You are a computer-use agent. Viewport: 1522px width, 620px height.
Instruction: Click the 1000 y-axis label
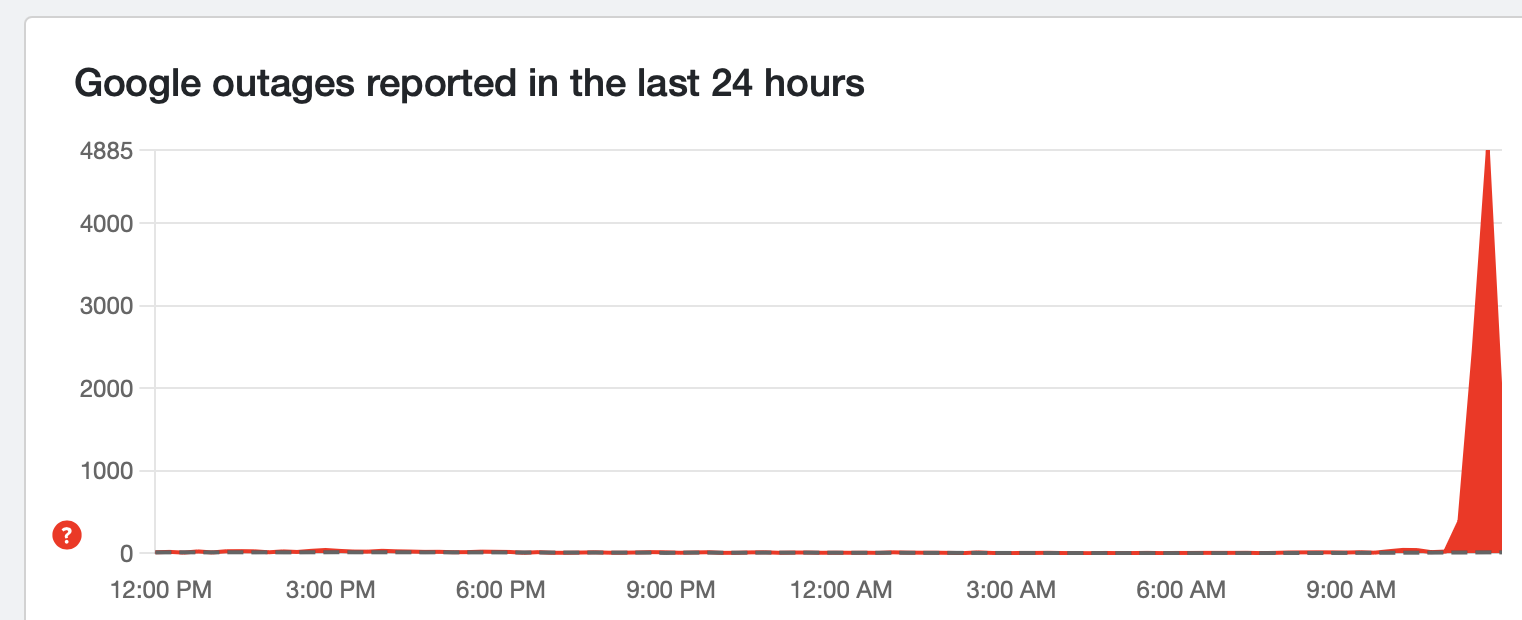click(107, 471)
